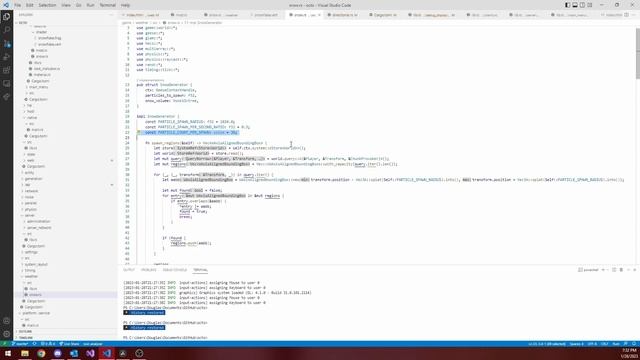Switch to the Cargo.toml editor tab
The image size is (640, 360).
point(384,15)
